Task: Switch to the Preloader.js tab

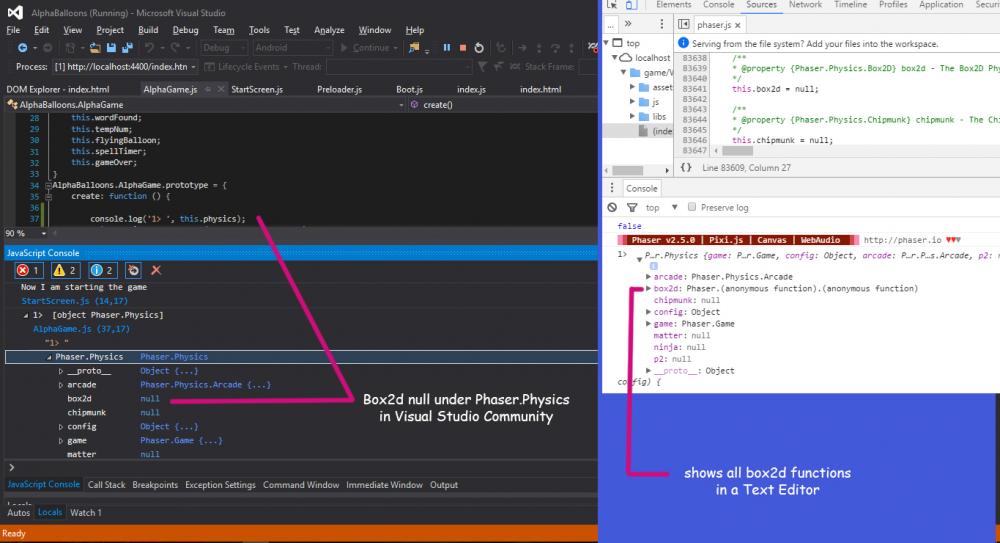Action: [339, 89]
